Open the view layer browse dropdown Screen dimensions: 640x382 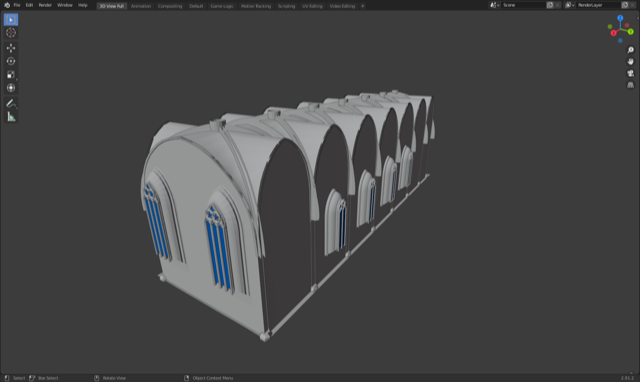(570, 5)
